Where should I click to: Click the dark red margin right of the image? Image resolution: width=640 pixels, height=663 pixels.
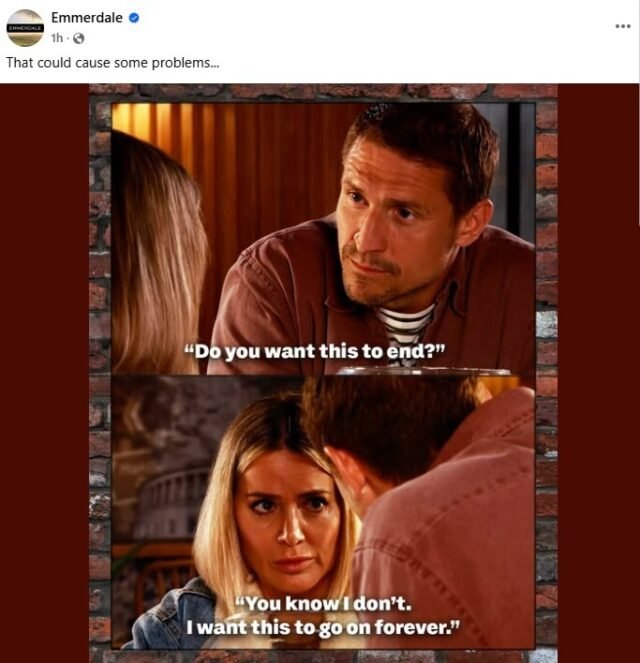[x=598, y=372]
